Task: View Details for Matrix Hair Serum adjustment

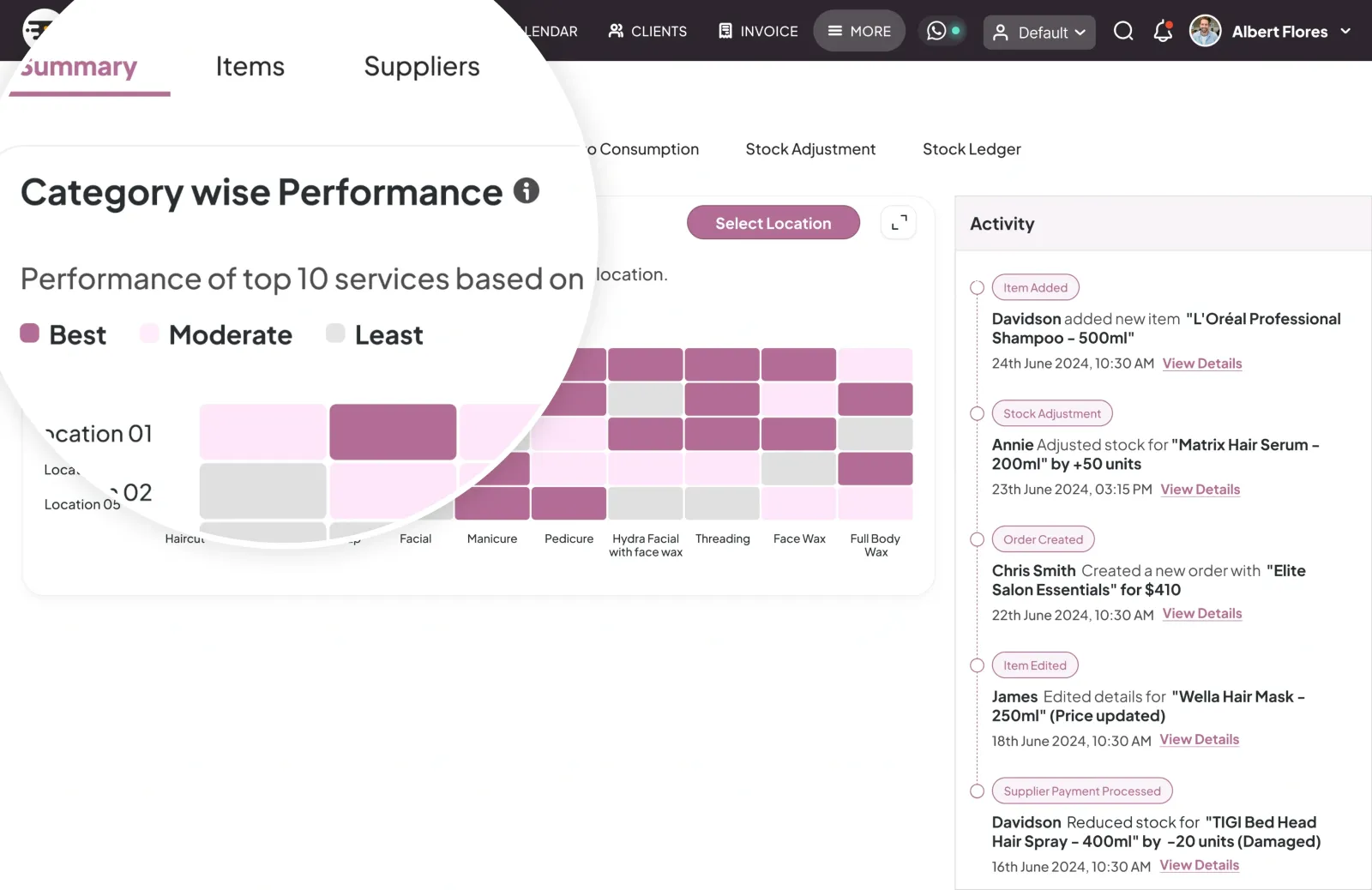Action: (1200, 490)
